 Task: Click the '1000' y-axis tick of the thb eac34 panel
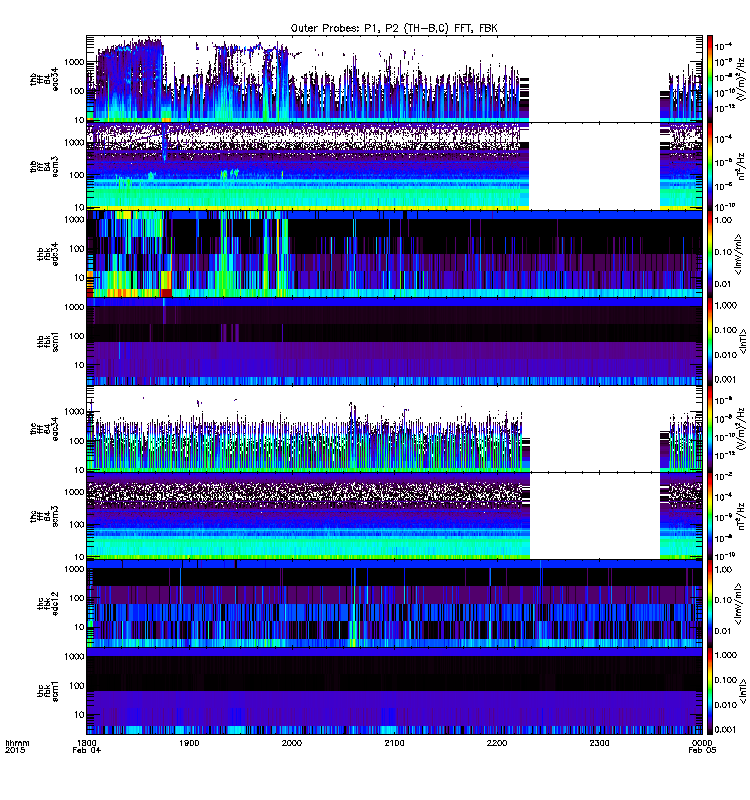pyautogui.click(x=74, y=62)
